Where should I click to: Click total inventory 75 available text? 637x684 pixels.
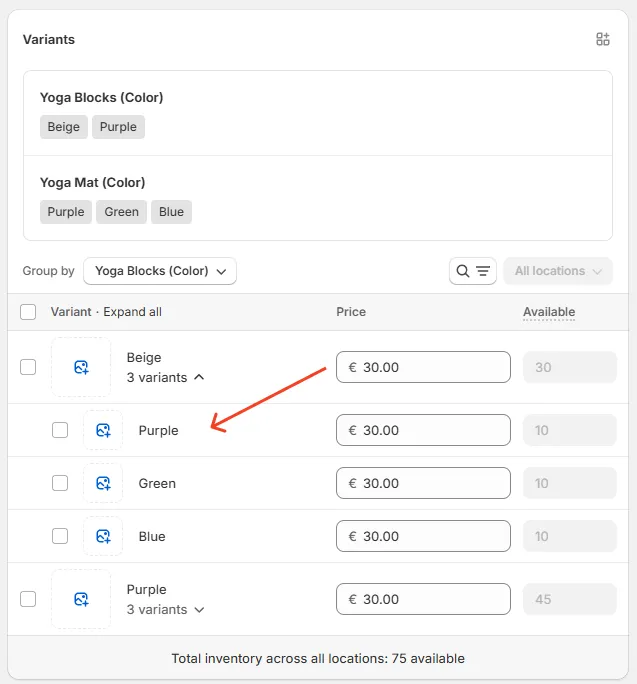tap(318, 658)
